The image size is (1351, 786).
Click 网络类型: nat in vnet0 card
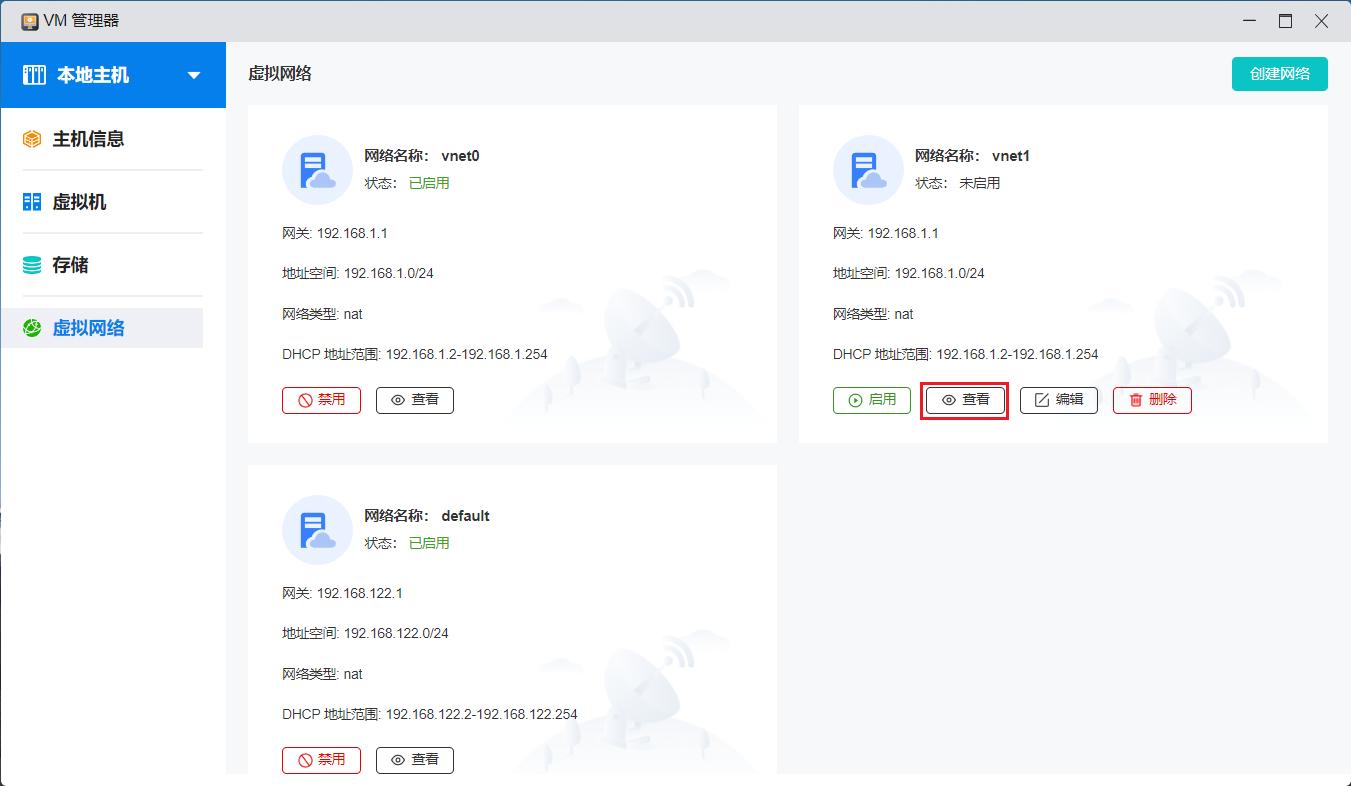pos(322,314)
